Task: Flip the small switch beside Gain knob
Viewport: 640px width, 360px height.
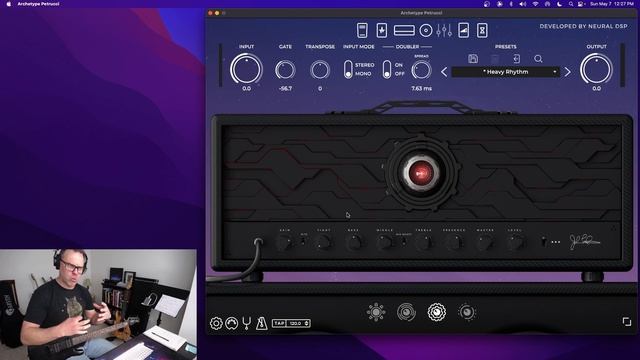Action: click(304, 241)
